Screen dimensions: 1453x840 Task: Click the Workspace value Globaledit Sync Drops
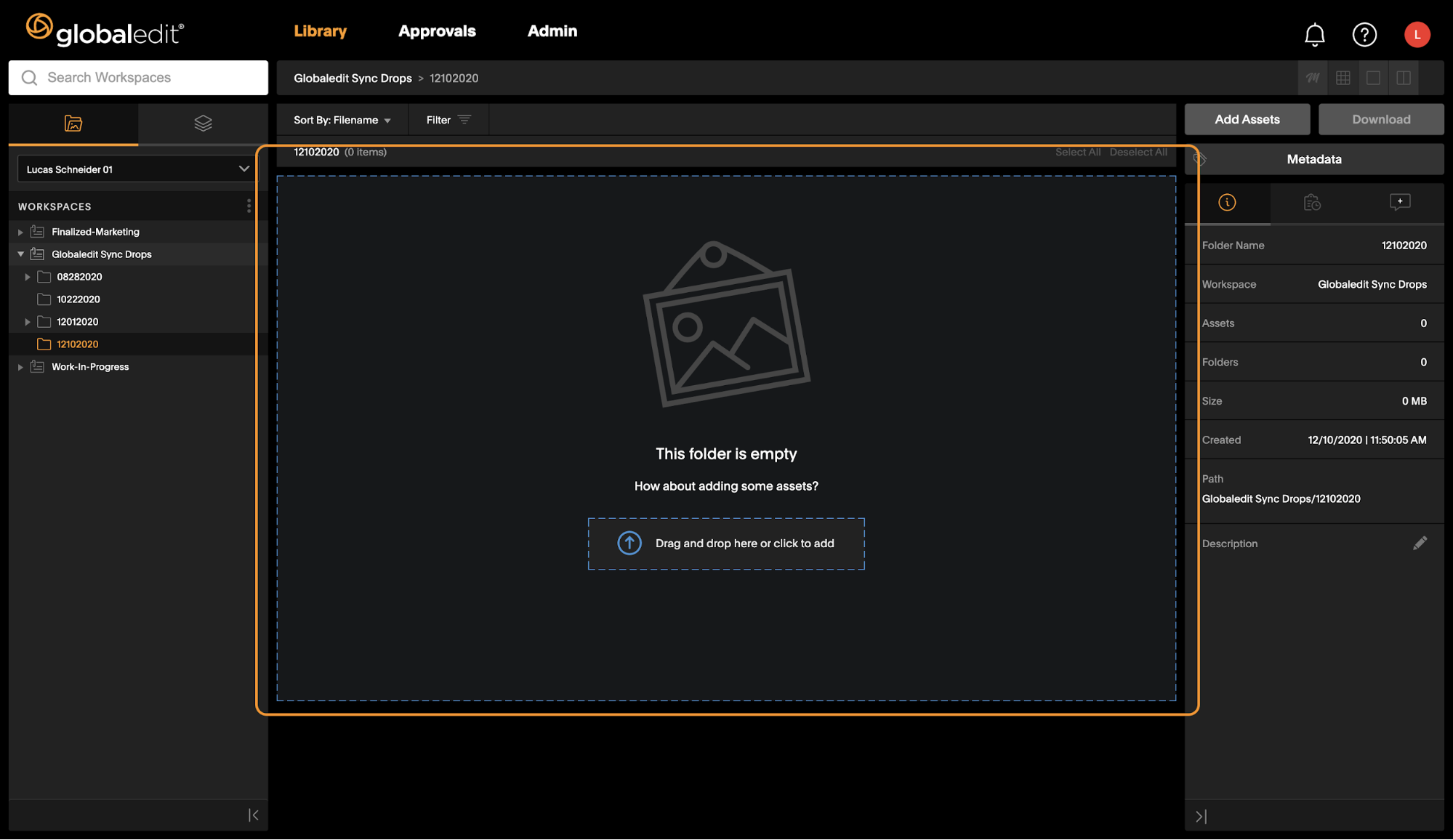coord(1372,284)
